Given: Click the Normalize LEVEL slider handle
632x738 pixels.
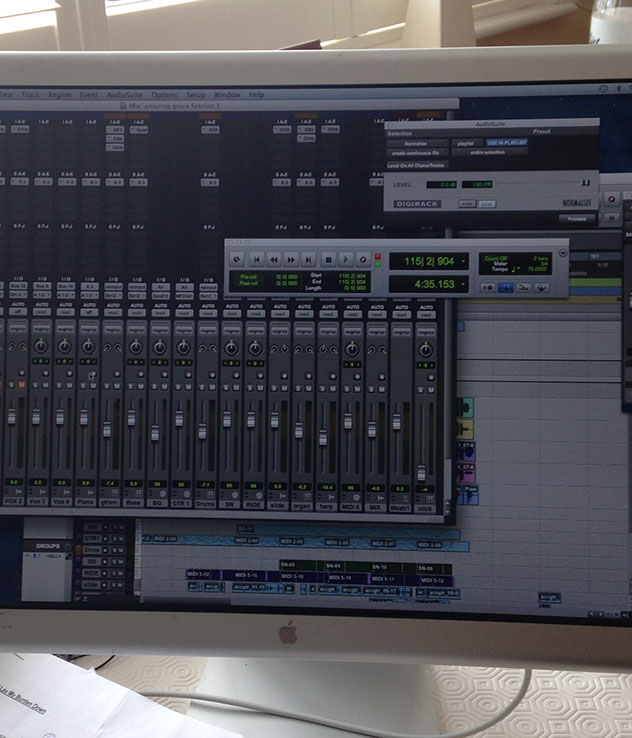Looking at the screenshot, I should tap(585, 183).
